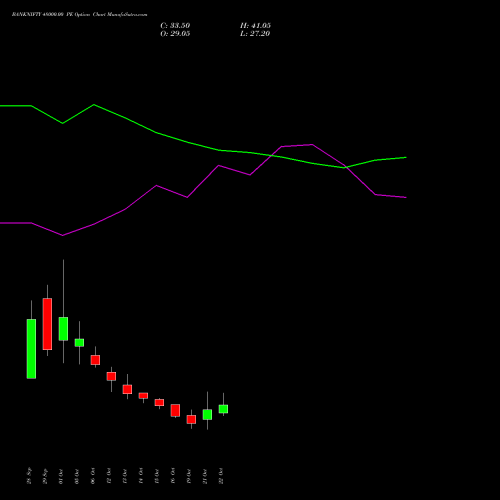Click the 22 Oct date label
Viewport: 500px width, 500px height.
coord(221,476)
